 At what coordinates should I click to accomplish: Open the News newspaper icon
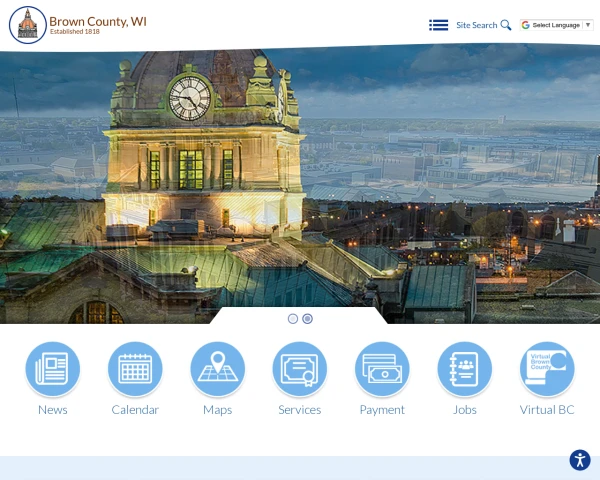[53, 369]
